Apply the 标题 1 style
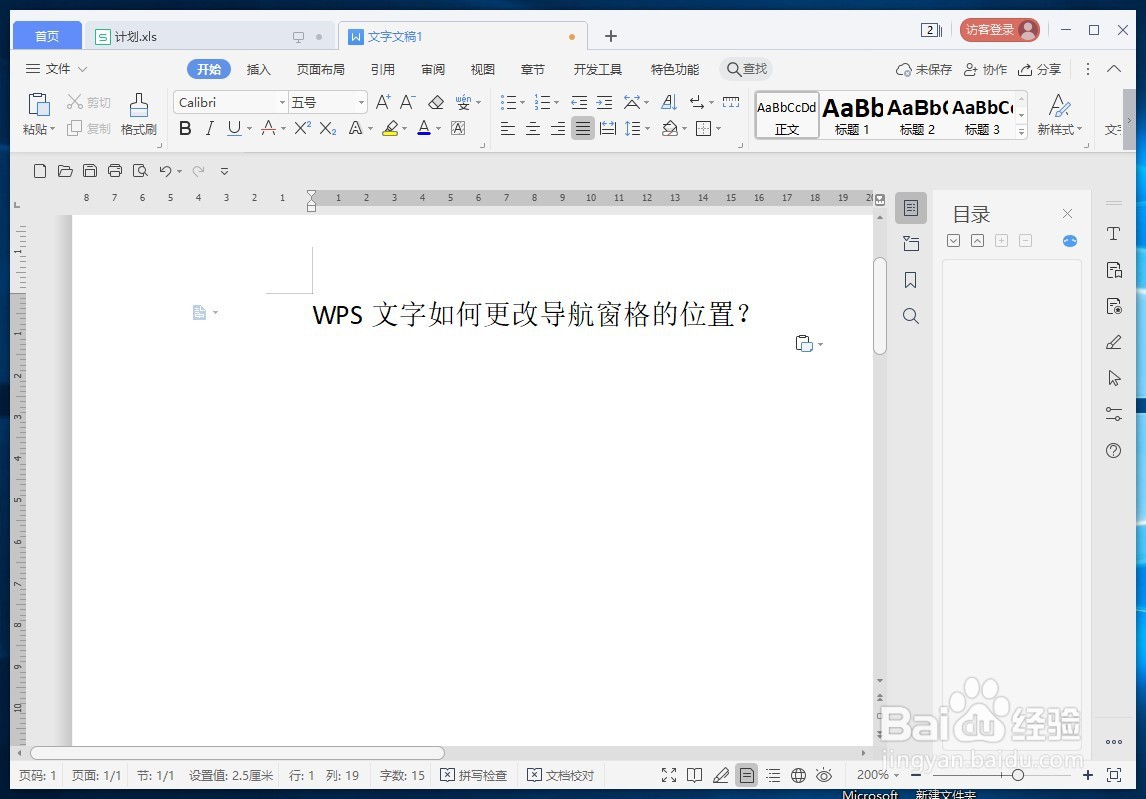 click(852, 116)
